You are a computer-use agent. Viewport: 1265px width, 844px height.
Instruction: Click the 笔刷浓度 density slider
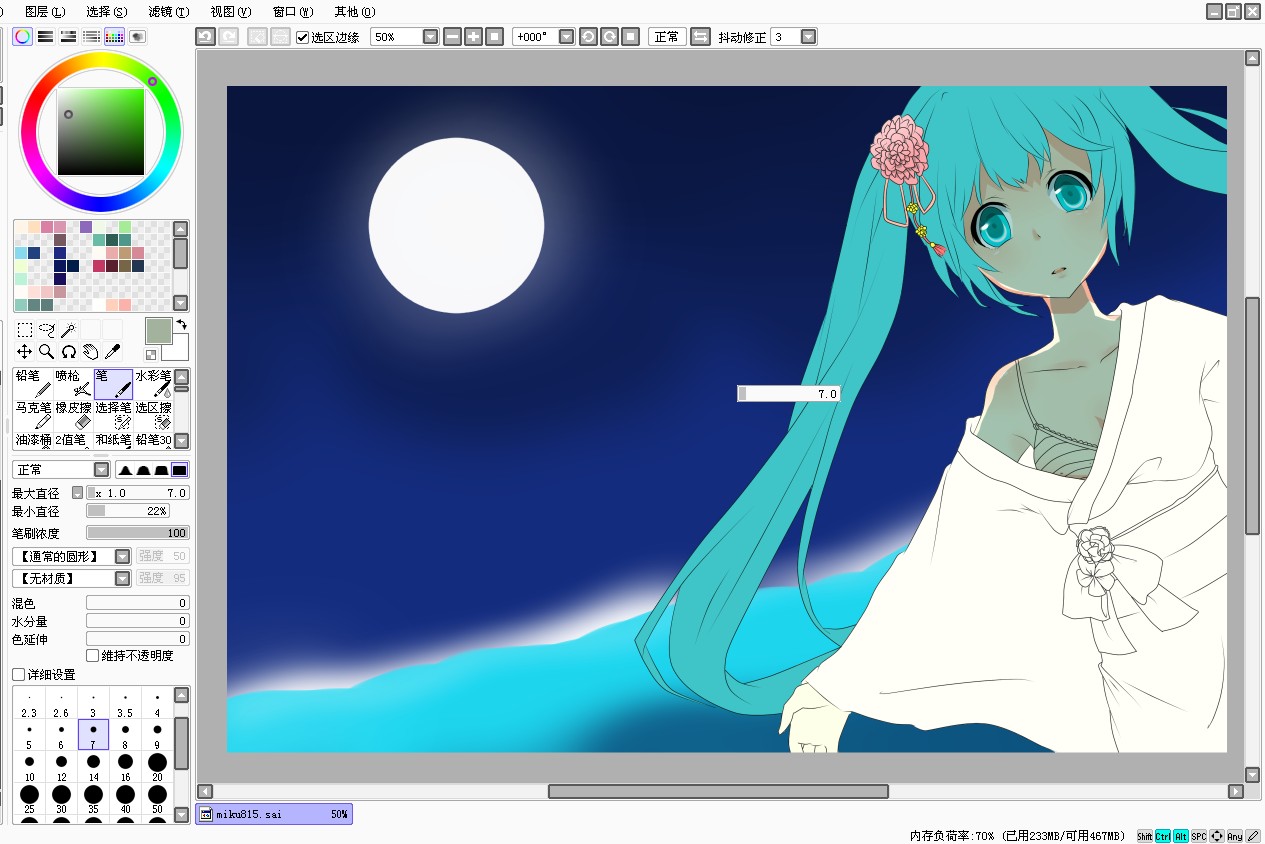[138, 533]
